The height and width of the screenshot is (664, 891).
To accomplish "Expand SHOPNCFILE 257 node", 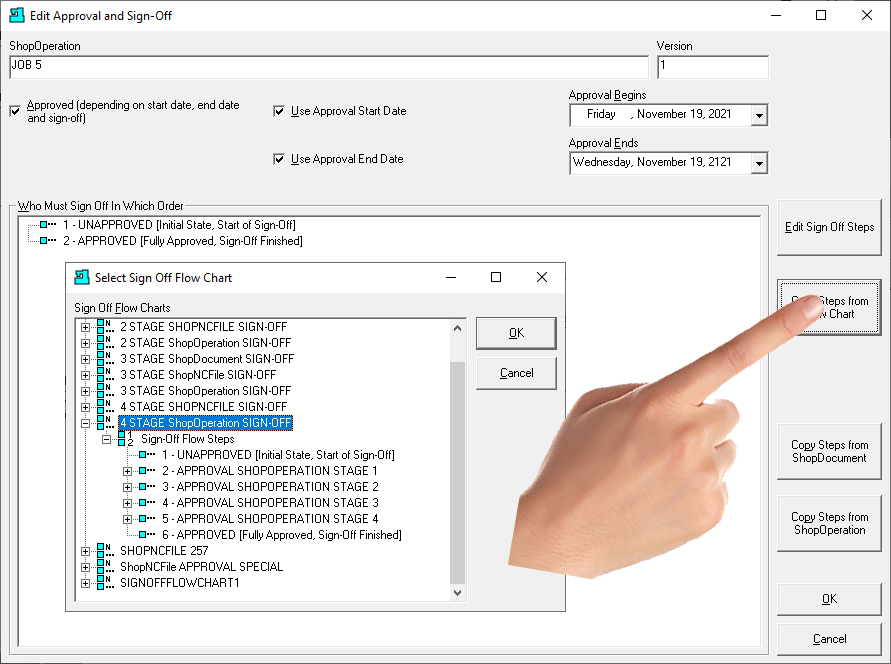I will pos(85,551).
